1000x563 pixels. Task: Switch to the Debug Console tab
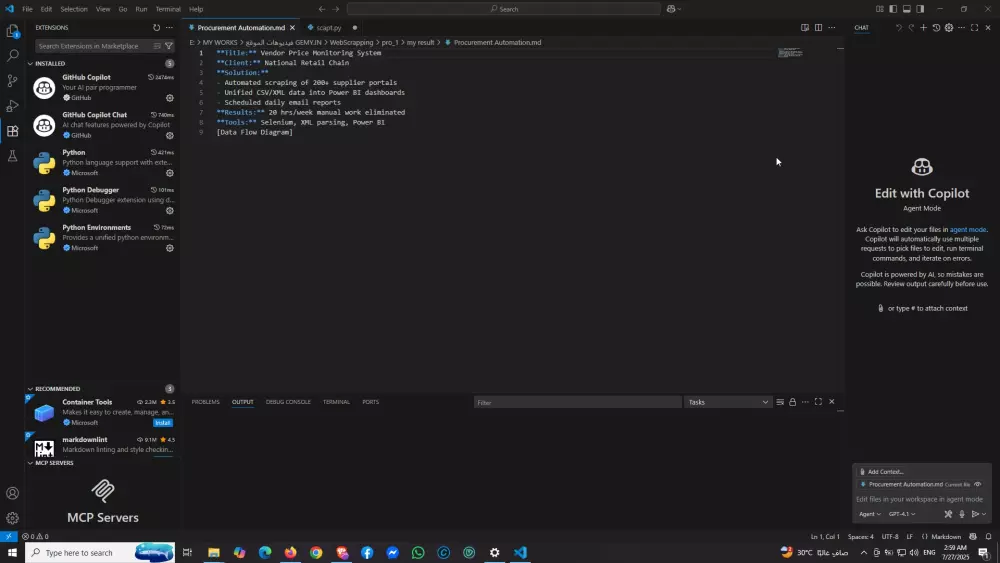[288, 402]
